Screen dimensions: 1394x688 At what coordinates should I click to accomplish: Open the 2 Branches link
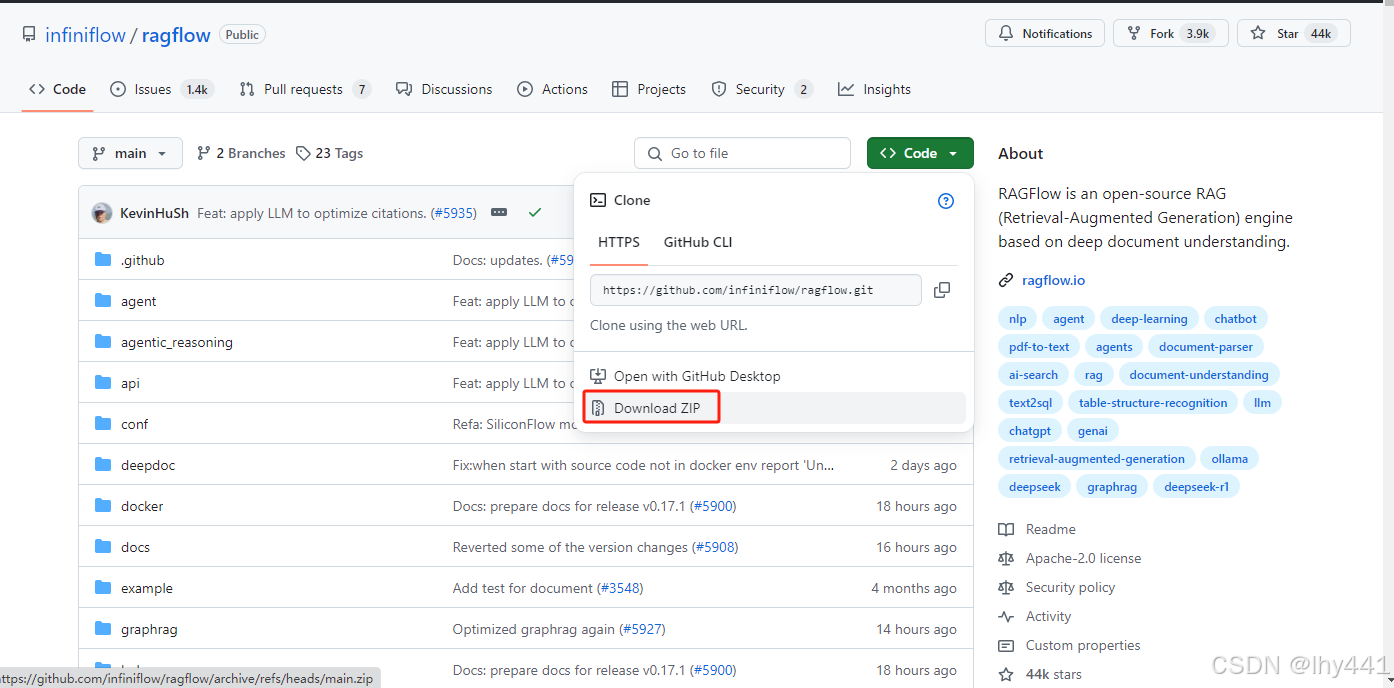(x=241, y=153)
